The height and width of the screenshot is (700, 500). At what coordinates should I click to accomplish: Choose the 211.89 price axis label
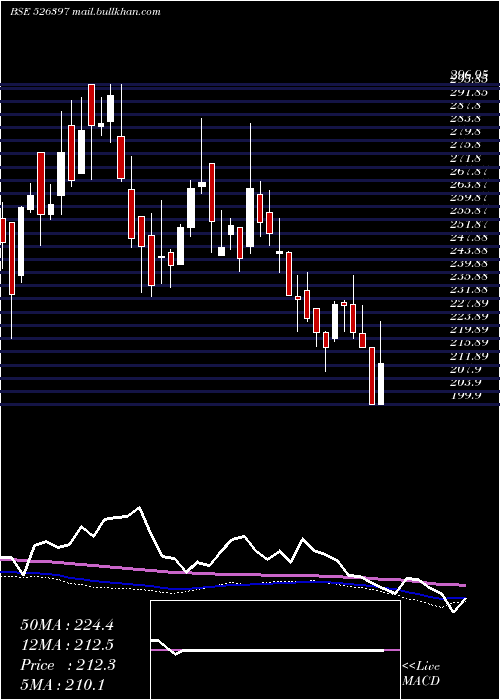pos(468,356)
